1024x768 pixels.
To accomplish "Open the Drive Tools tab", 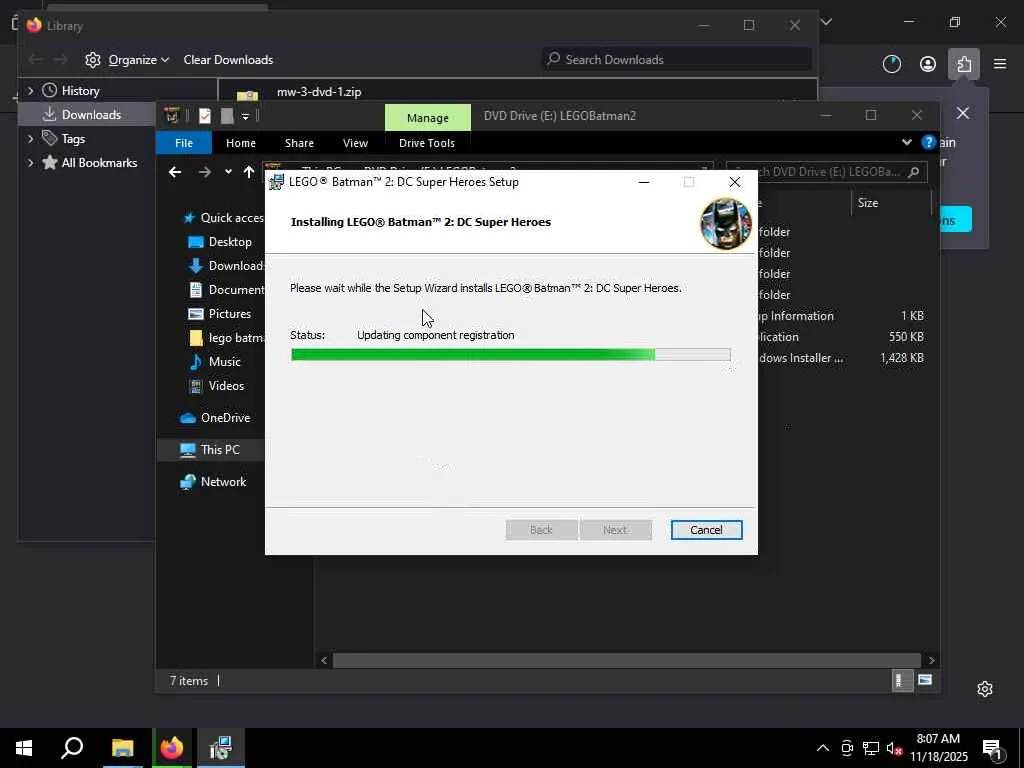I will [x=426, y=142].
